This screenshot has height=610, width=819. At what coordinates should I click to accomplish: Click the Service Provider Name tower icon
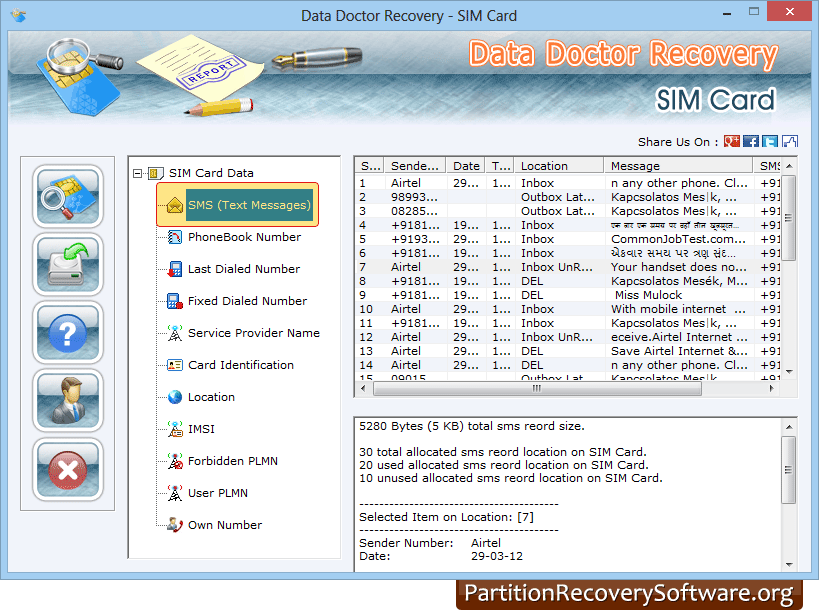tap(174, 333)
